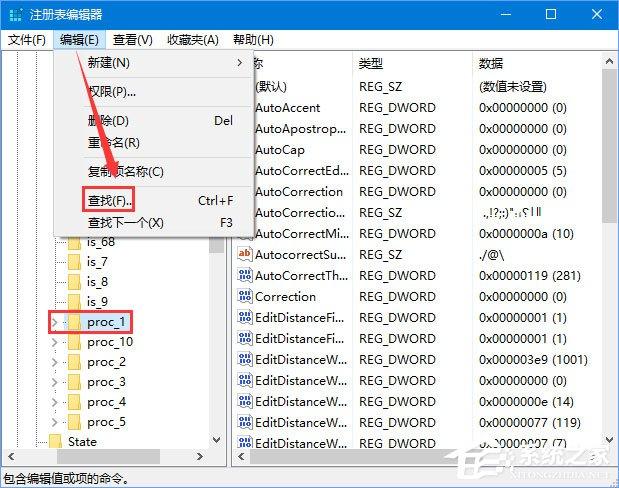
Task: Open the 收藏夹(A) menu
Action: [x=193, y=39]
